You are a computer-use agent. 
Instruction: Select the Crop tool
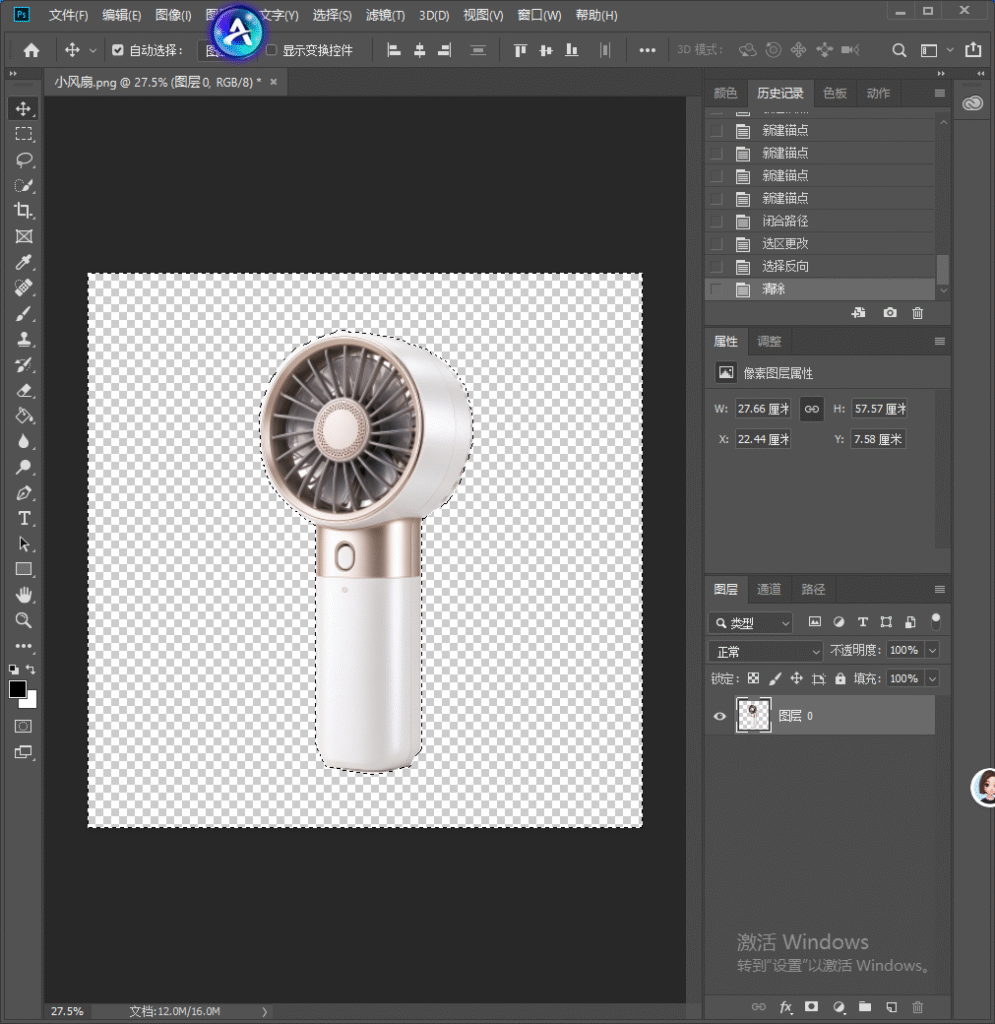(x=24, y=211)
